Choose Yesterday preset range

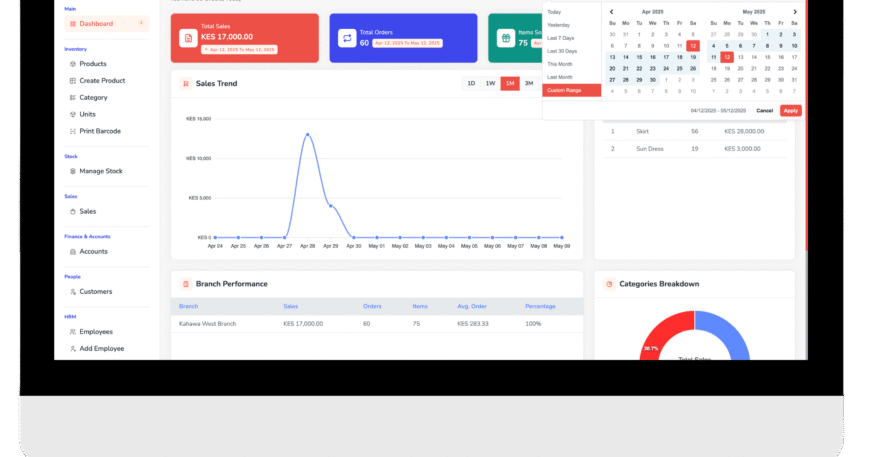click(571, 25)
